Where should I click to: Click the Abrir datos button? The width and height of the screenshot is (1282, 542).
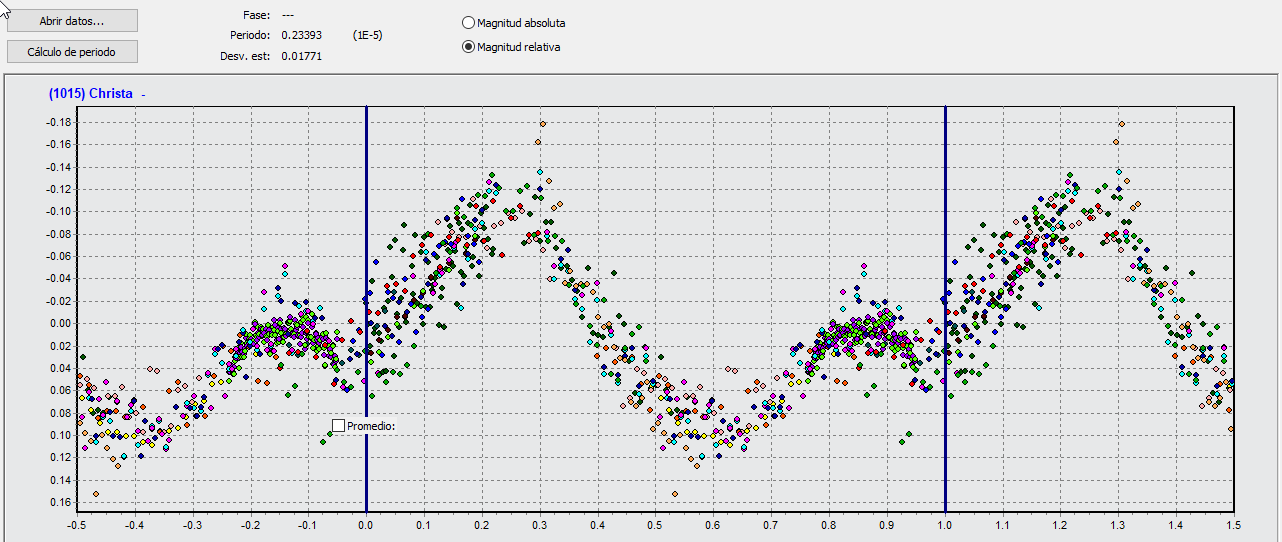(x=72, y=21)
